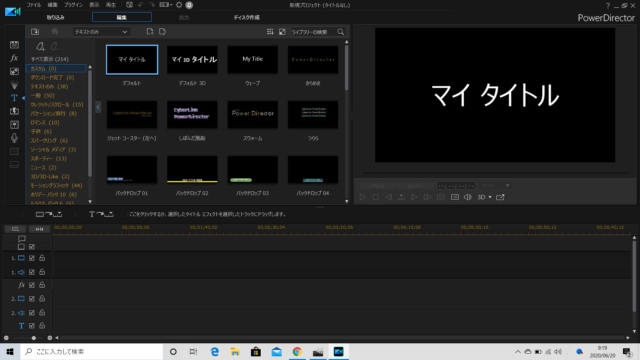Click the import media folder icon

pyautogui.click(x=35, y=31)
